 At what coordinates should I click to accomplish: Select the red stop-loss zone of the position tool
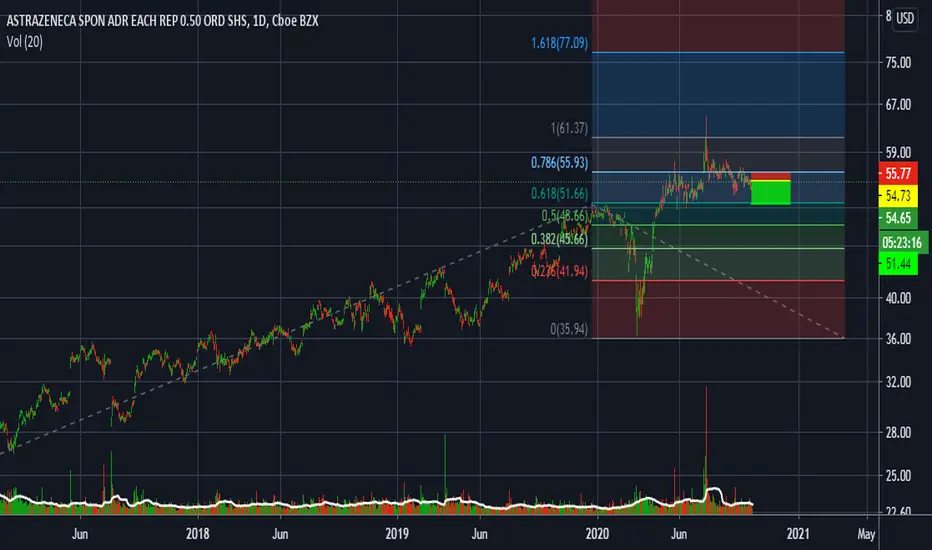point(771,176)
